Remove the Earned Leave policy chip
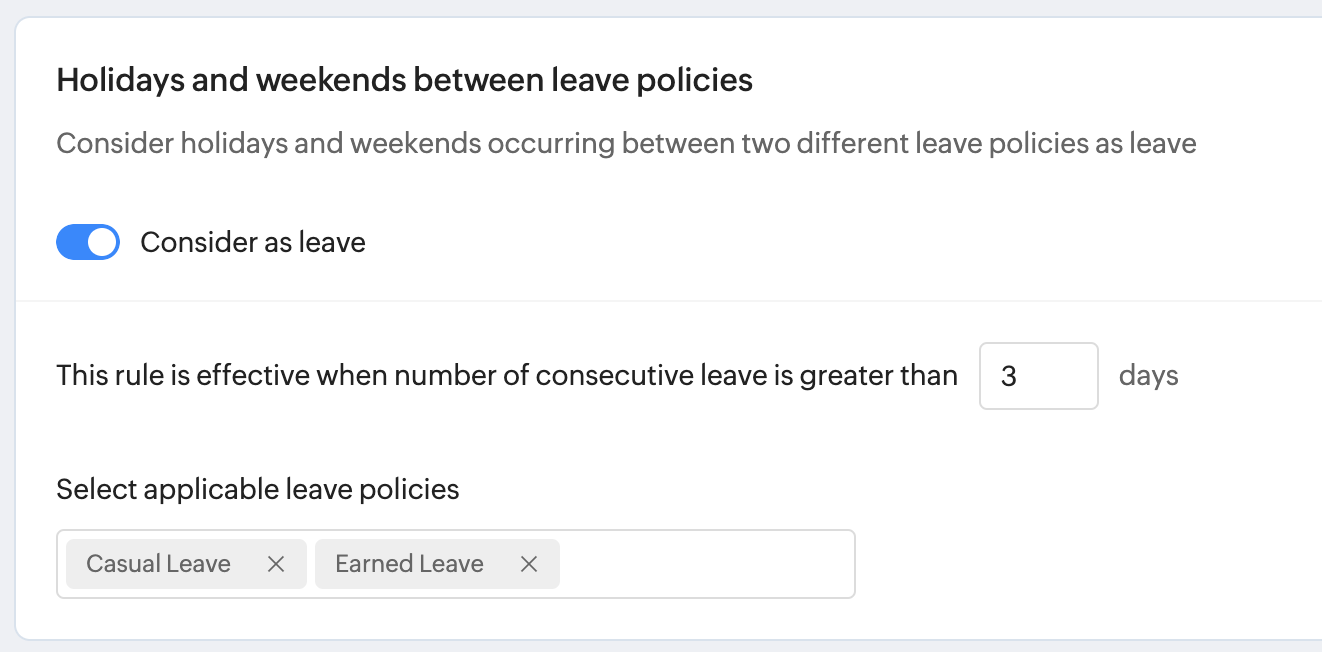The image size is (1322, 652). [529, 564]
